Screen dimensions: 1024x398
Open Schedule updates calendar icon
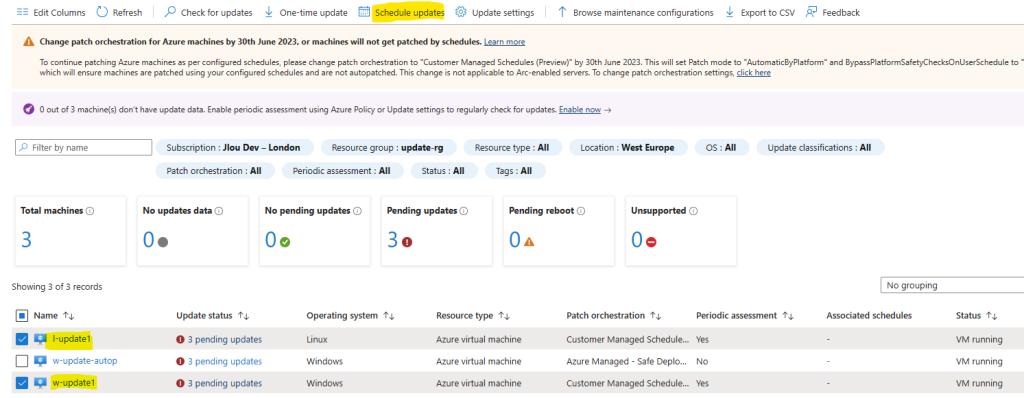tap(364, 12)
